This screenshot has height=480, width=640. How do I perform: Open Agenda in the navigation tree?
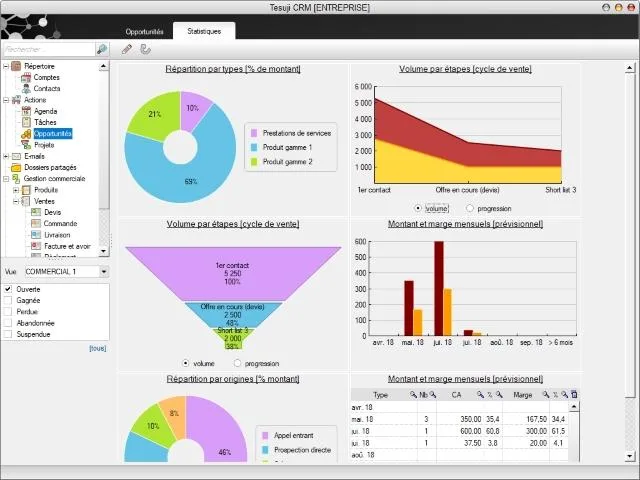click(45, 111)
